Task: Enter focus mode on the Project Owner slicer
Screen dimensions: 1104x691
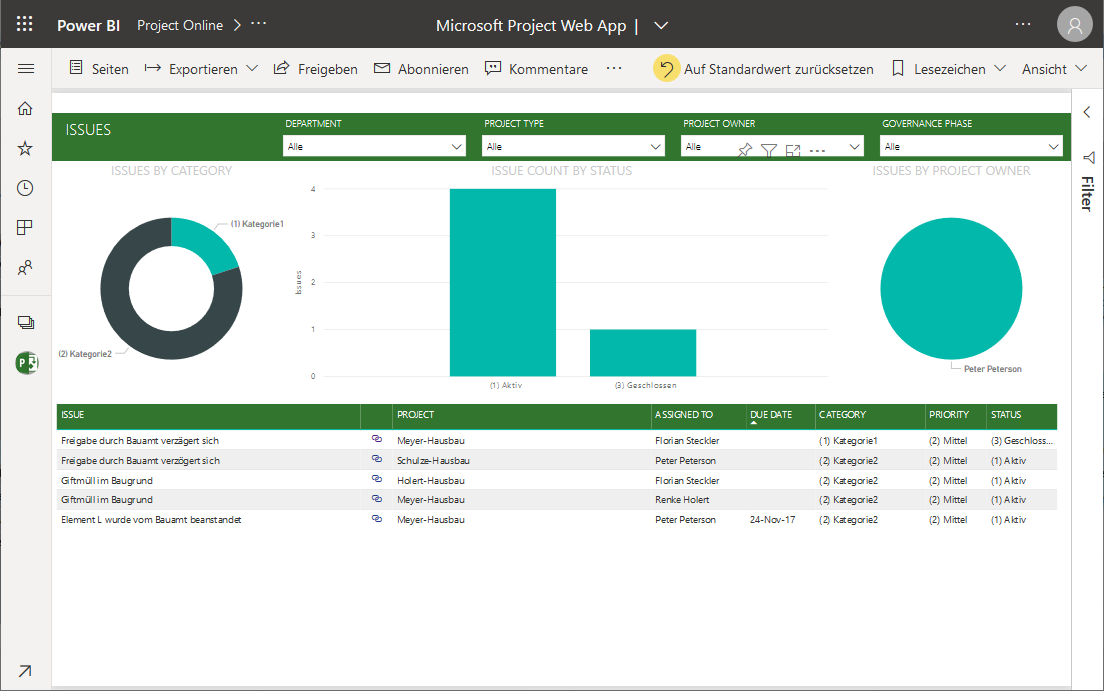Action: pyautogui.click(x=793, y=150)
